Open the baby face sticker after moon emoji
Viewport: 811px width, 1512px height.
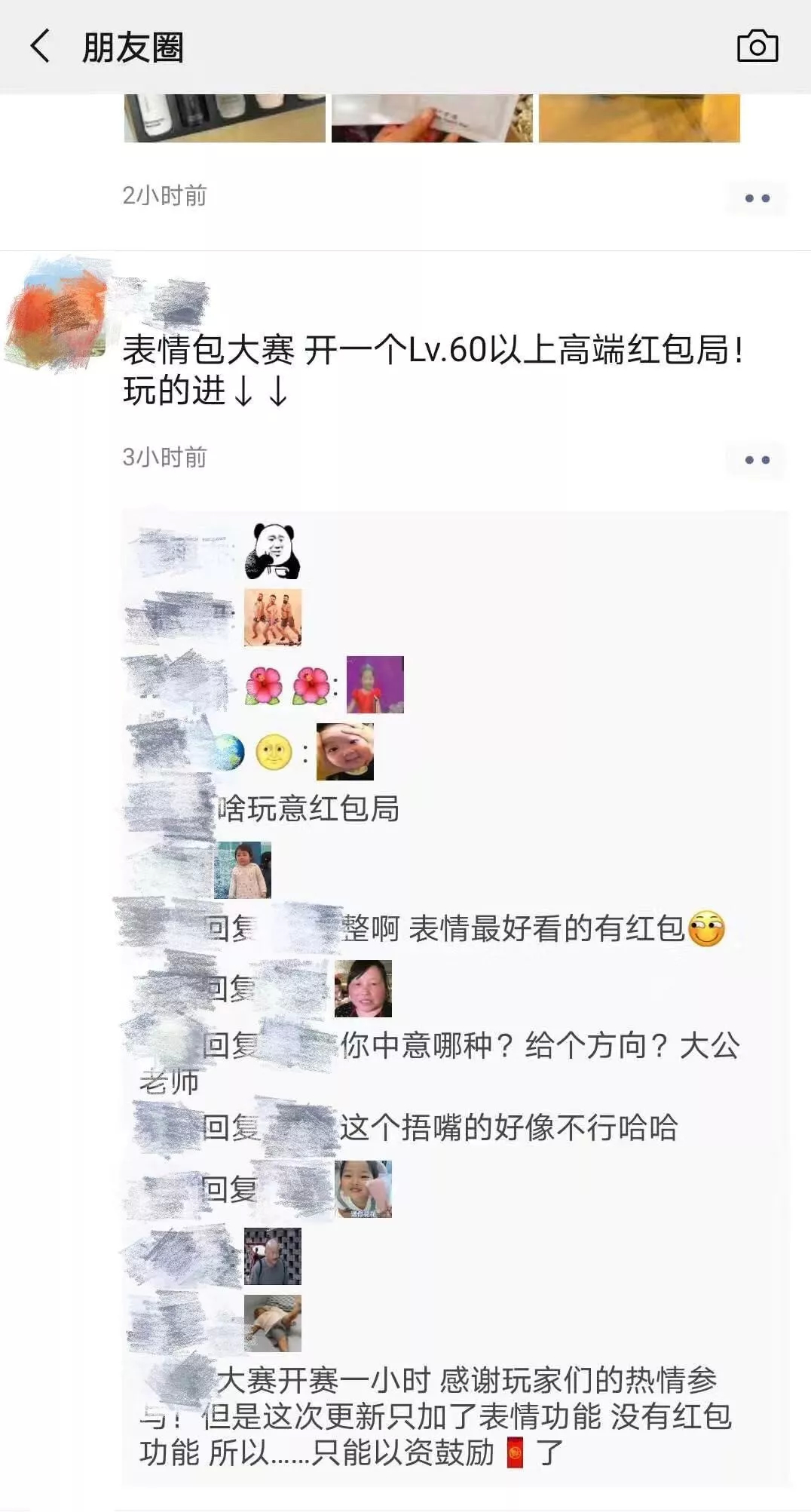(344, 751)
